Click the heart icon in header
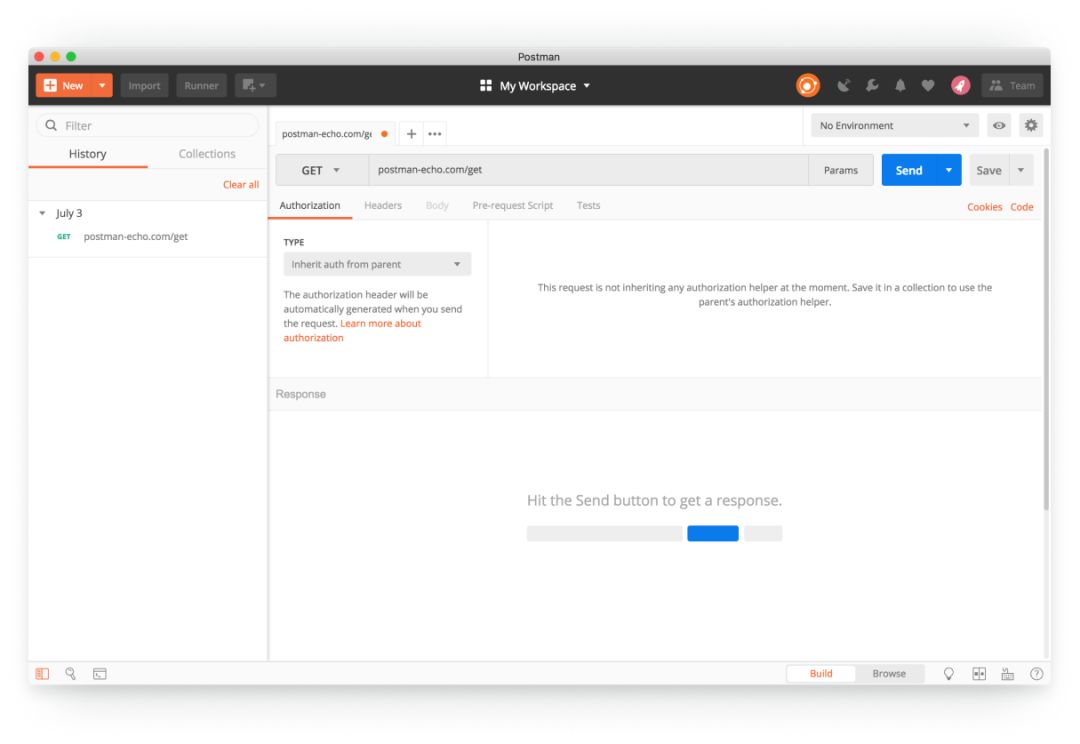 point(928,85)
